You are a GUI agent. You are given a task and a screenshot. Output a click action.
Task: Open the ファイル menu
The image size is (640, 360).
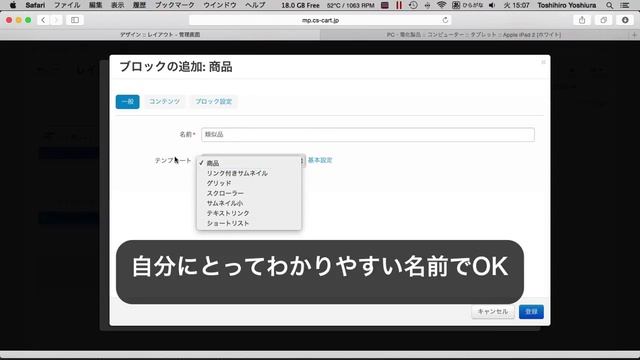pyautogui.click(x=67, y=5)
